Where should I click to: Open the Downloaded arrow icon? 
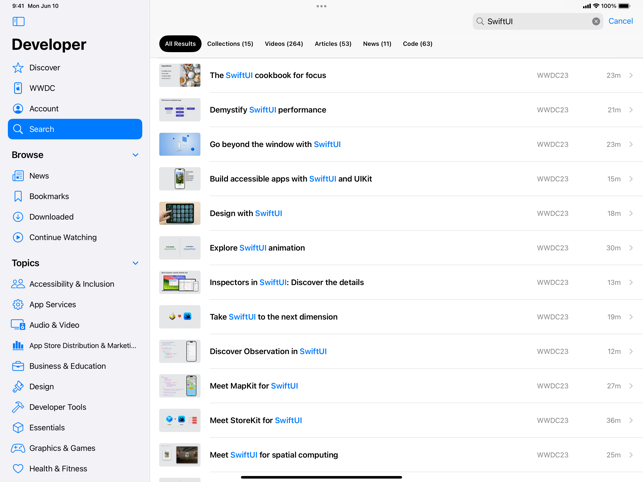click(x=18, y=217)
